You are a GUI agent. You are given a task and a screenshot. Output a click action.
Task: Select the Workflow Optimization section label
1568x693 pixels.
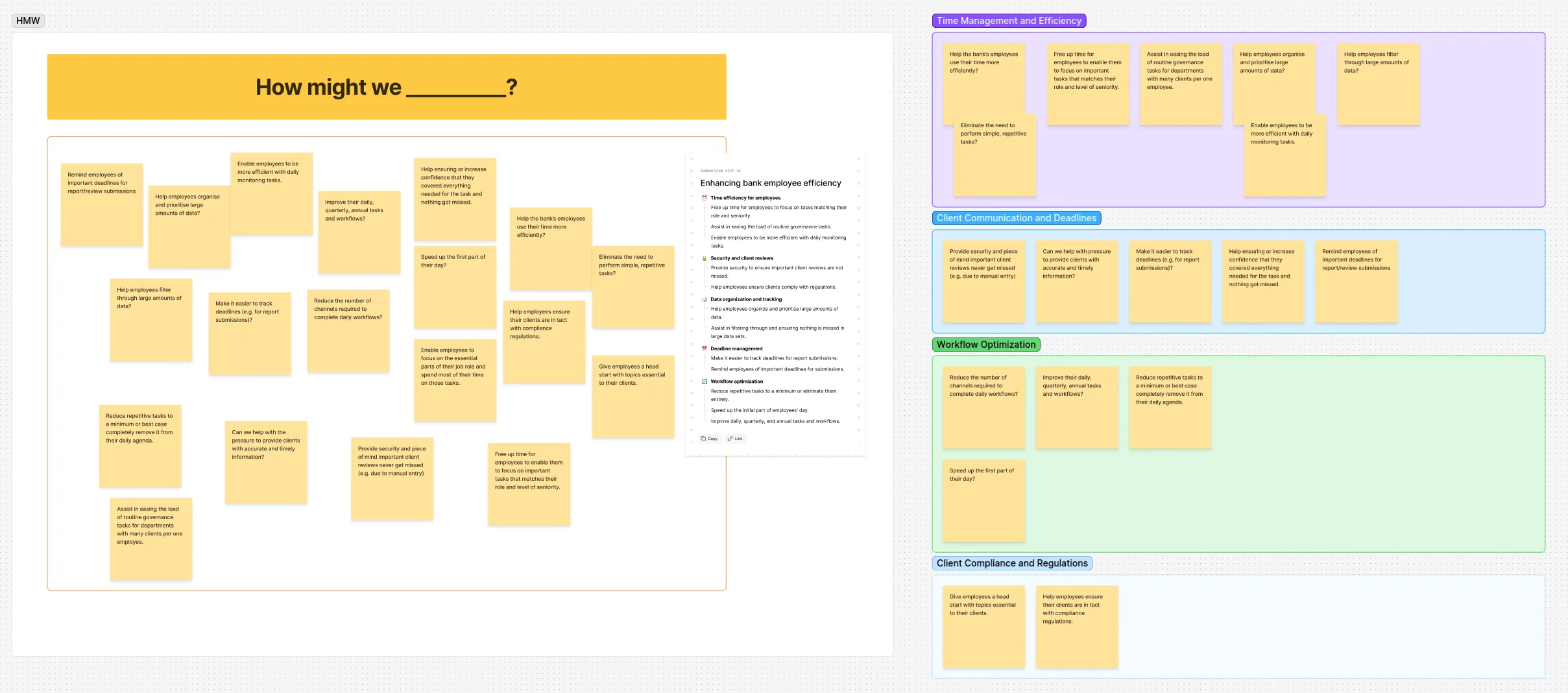[986, 345]
